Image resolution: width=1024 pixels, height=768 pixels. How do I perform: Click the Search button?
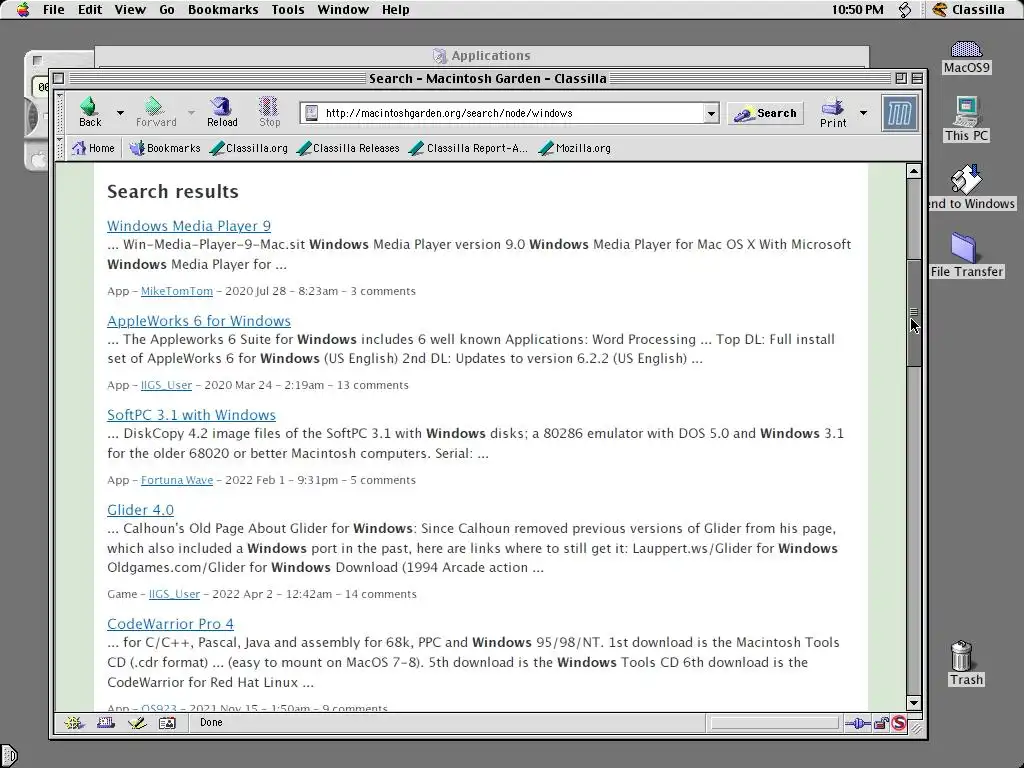point(765,113)
